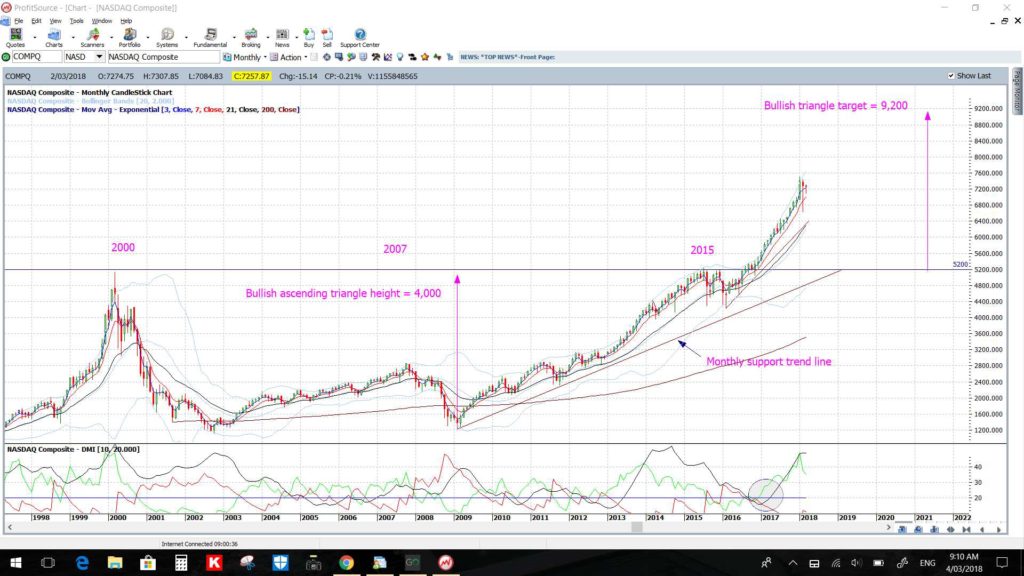Click the Buy order icon
Viewport: 1024px width, 576px height.
point(309,37)
